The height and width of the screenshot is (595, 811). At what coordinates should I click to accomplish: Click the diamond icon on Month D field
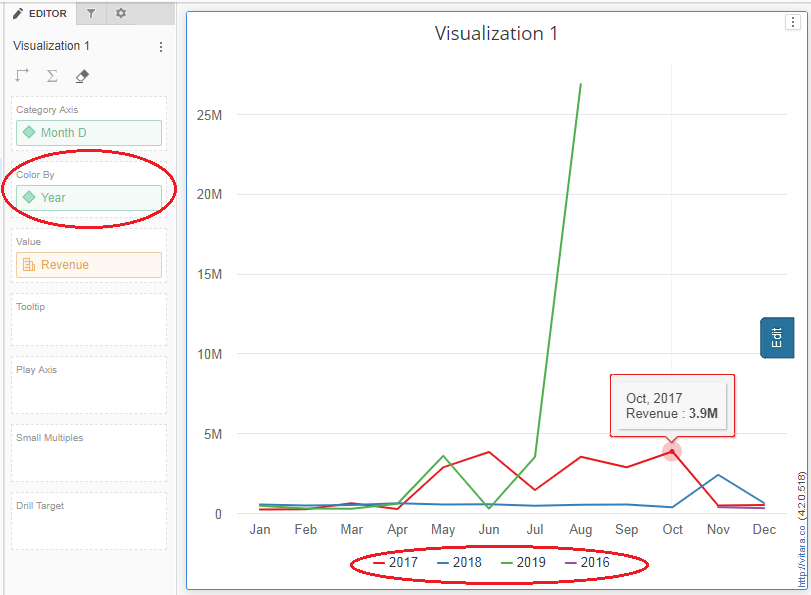point(28,132)
